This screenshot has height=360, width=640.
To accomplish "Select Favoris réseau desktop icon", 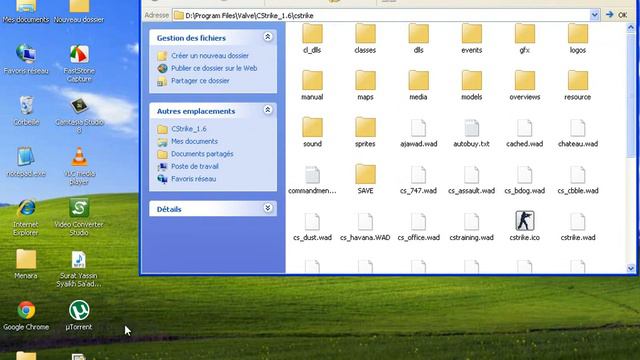I will (x=26, y=59).
